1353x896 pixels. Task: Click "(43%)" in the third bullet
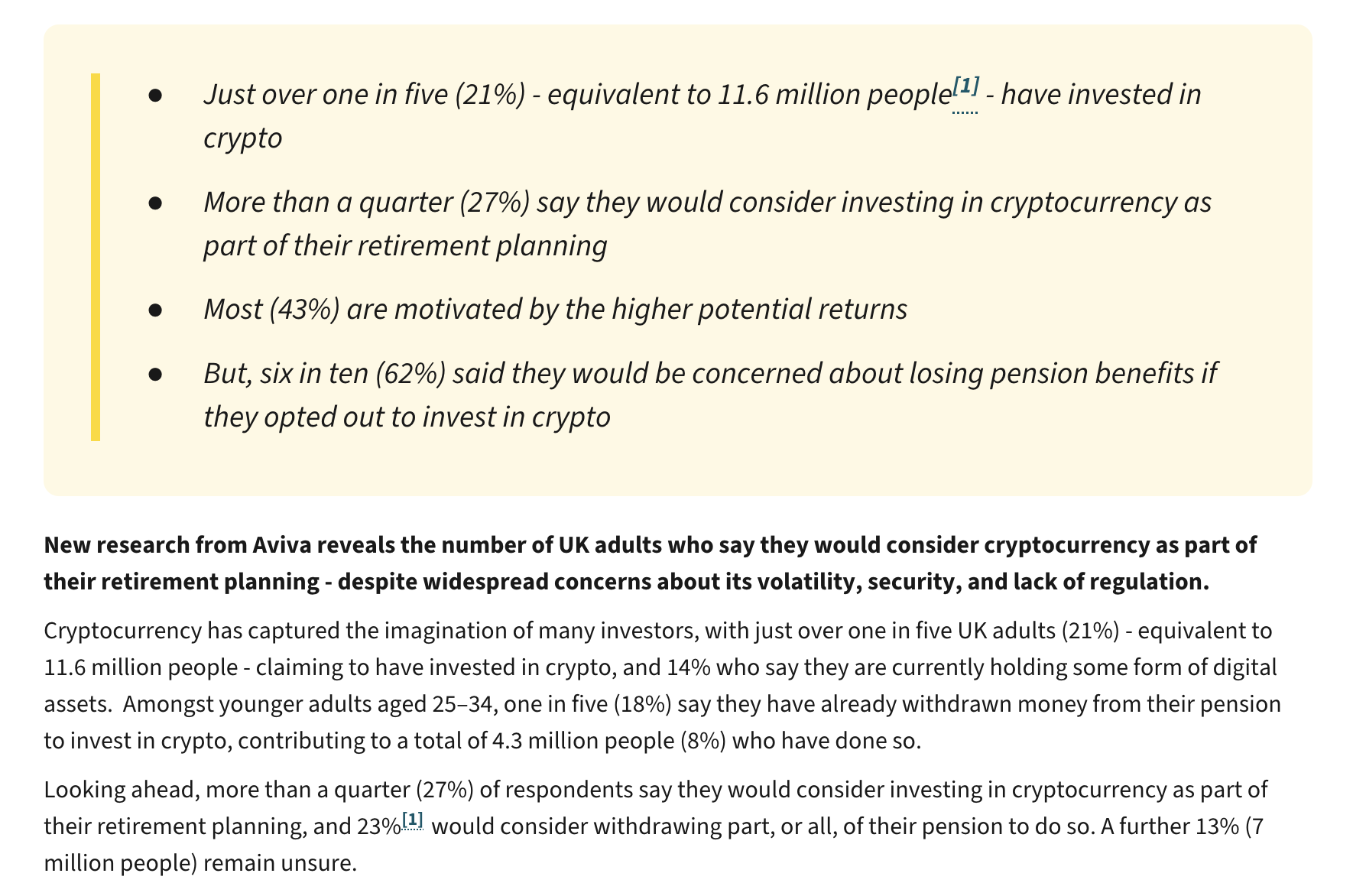point(304,310)
